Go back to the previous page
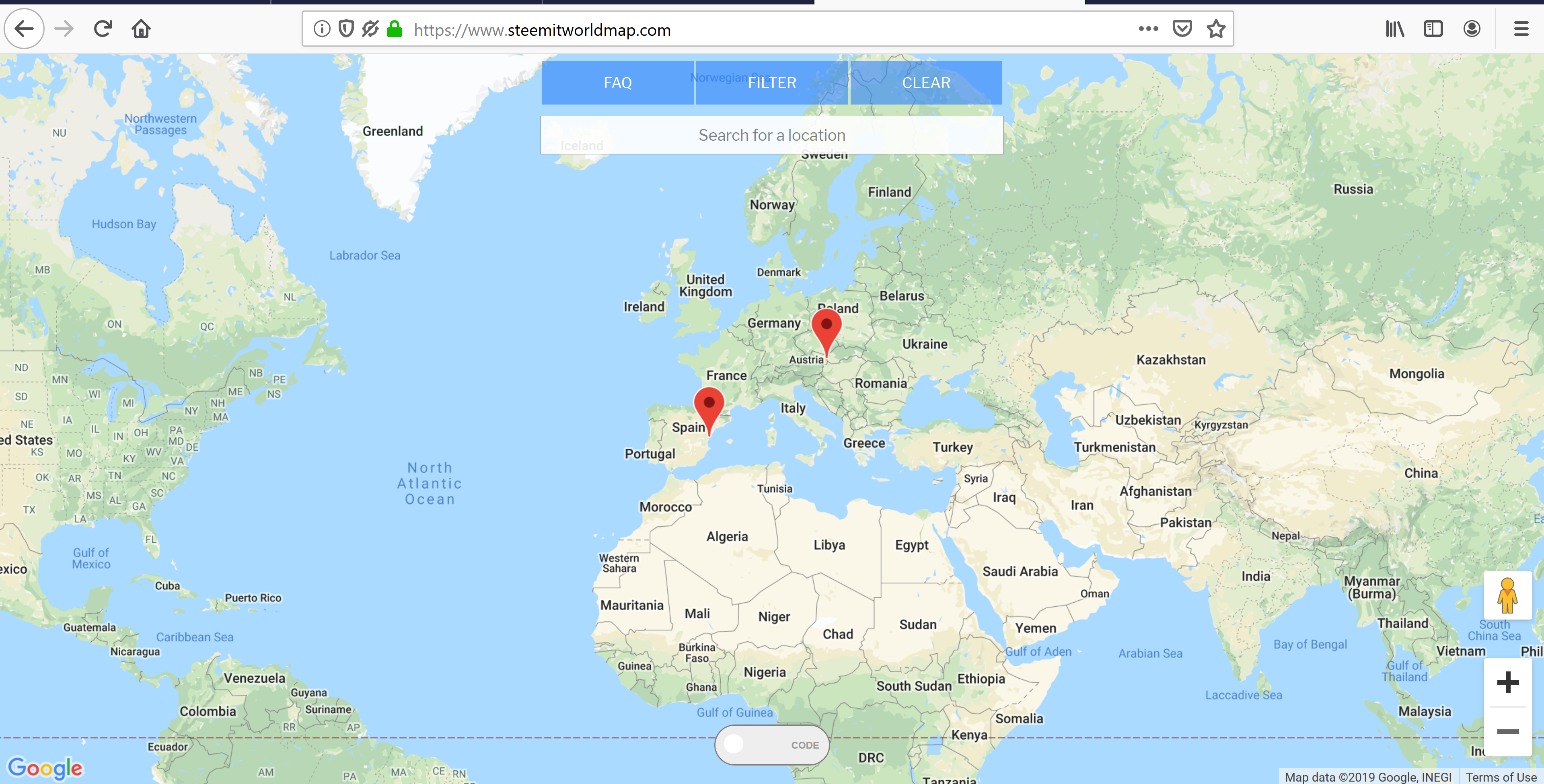Screen dimensions: 1544x784 (24, 29)
